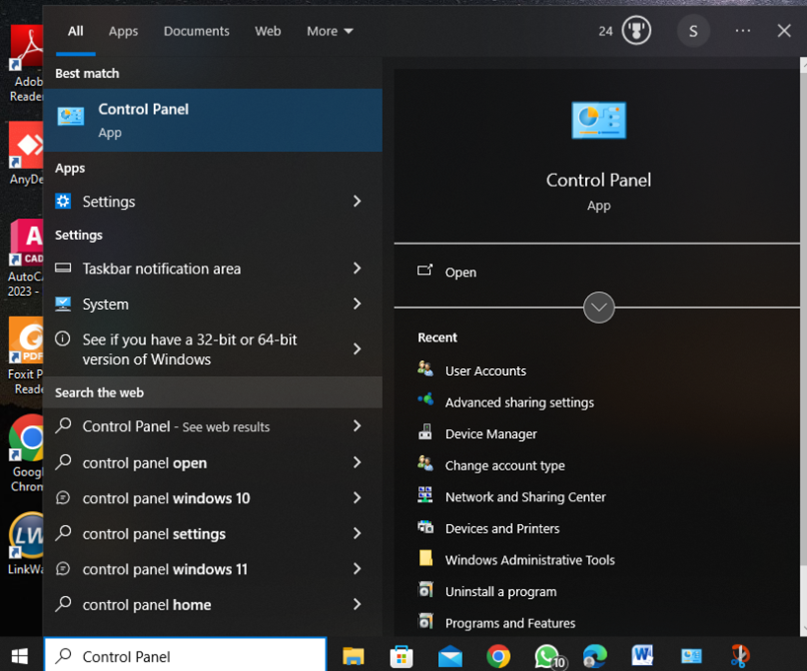
Task: Open Device Manager from recent list
Action: pos(490,434)
